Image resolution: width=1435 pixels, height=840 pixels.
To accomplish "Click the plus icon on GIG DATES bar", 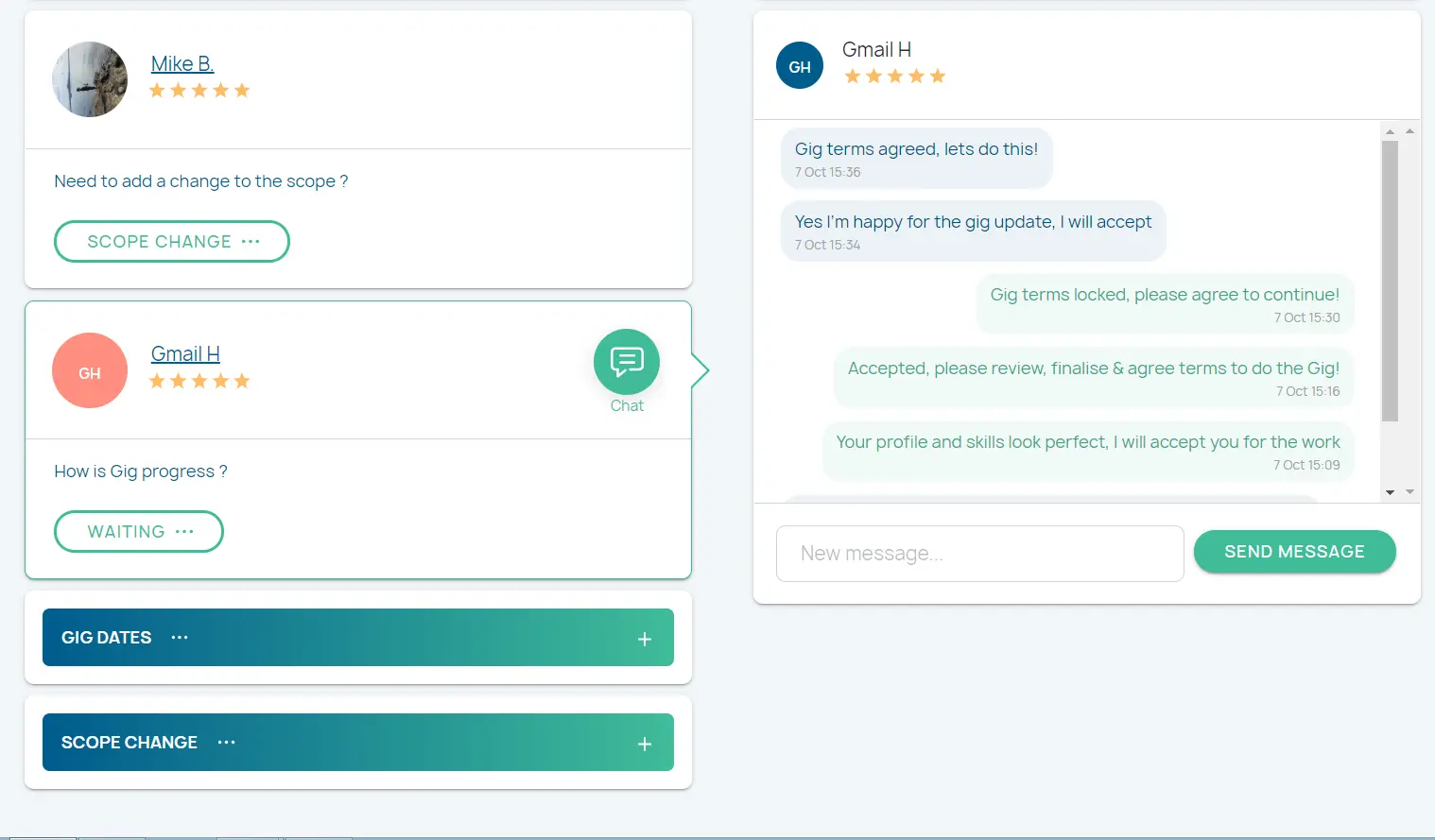I will click(x=645, y=639).
